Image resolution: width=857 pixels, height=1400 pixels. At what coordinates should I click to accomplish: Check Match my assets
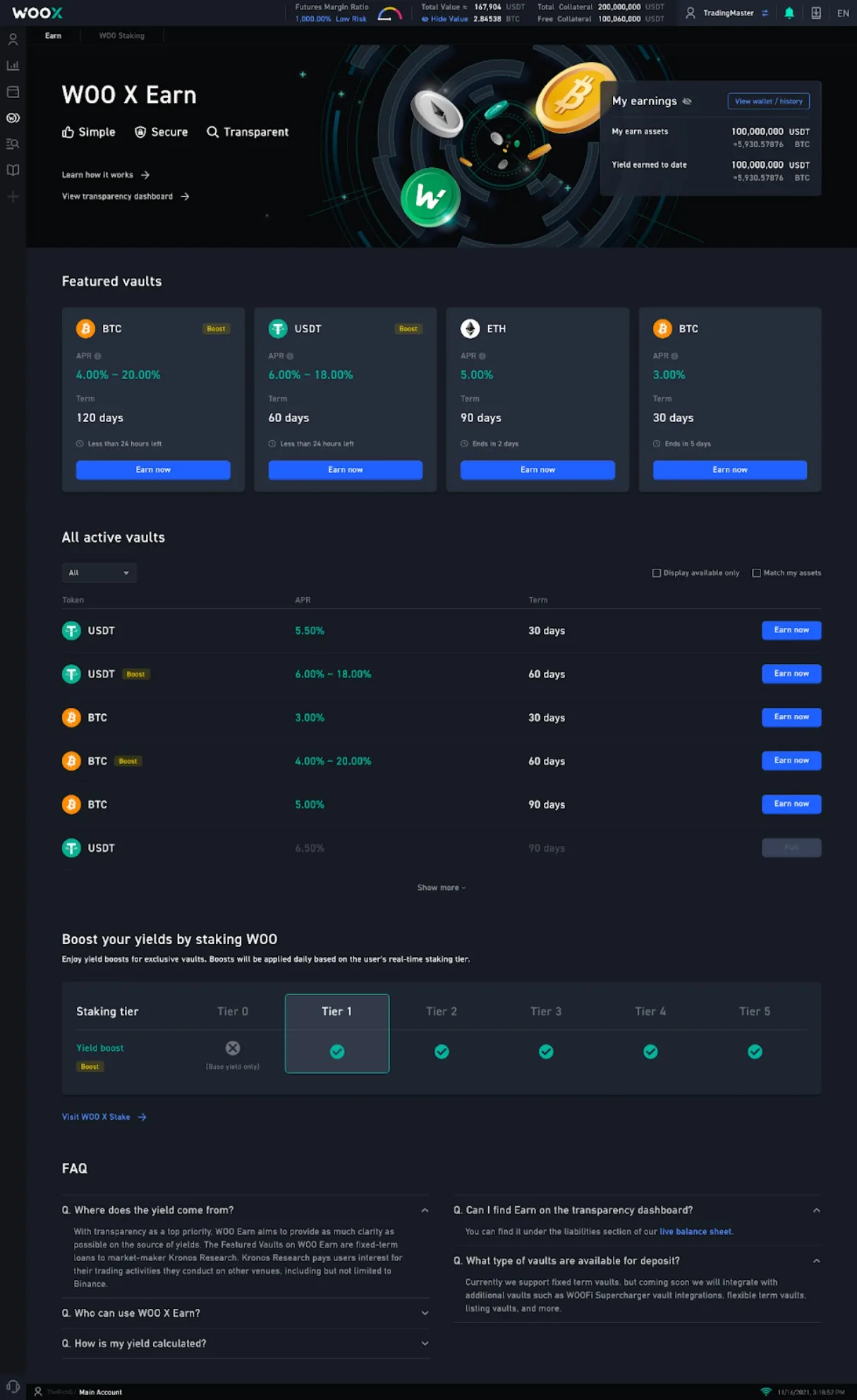(x=756, y=573)
